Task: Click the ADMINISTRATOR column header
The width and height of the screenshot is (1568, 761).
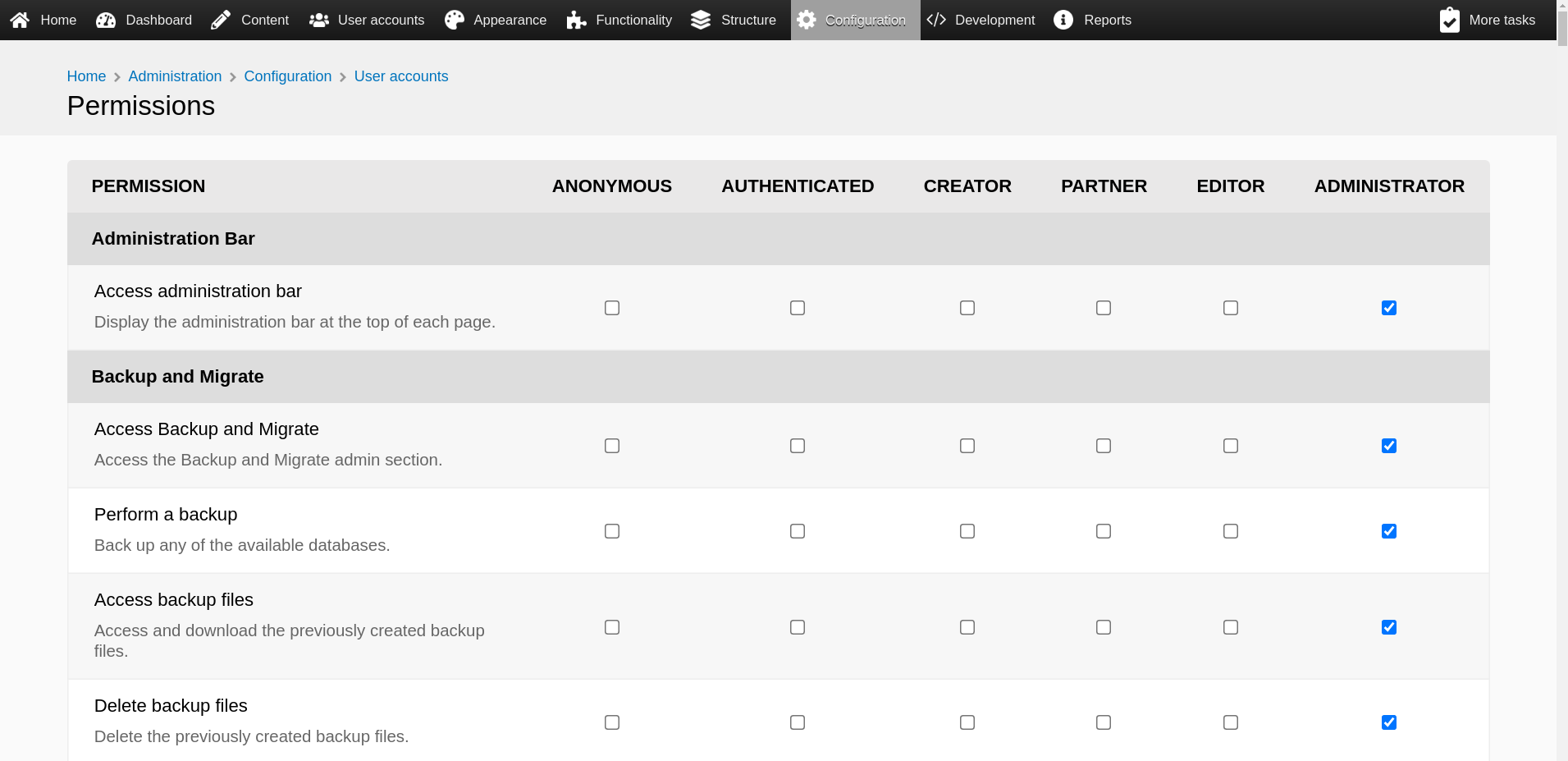Action: (x=1389, y=186)
